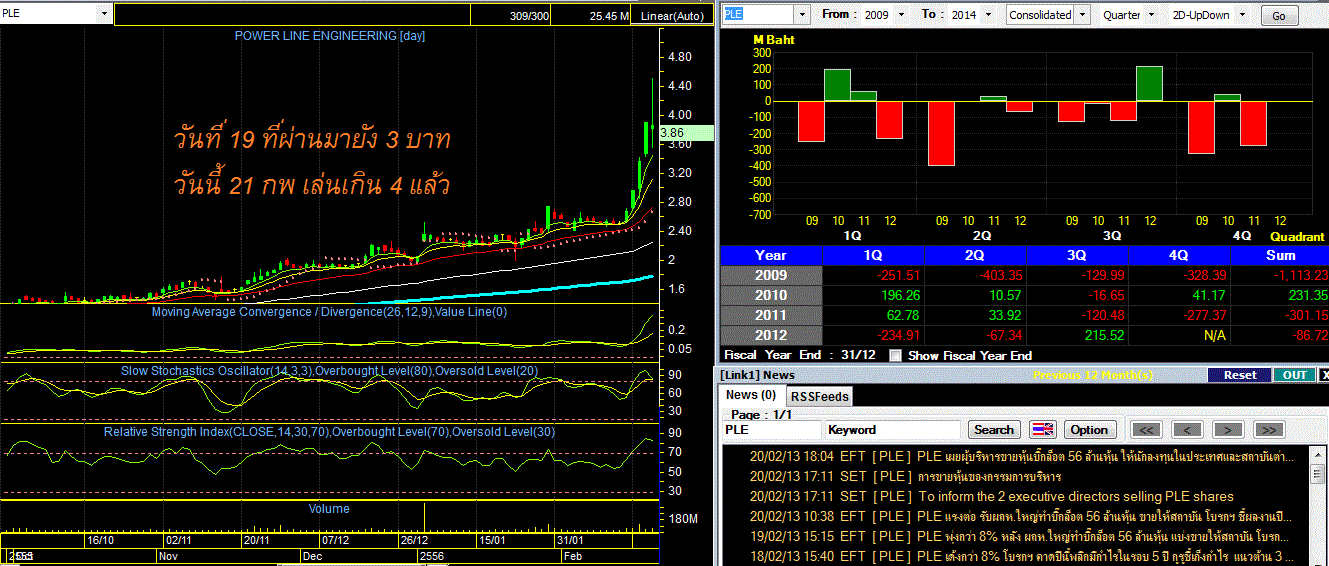
Task: Click the Volume panel label
Action: [329, 509]
